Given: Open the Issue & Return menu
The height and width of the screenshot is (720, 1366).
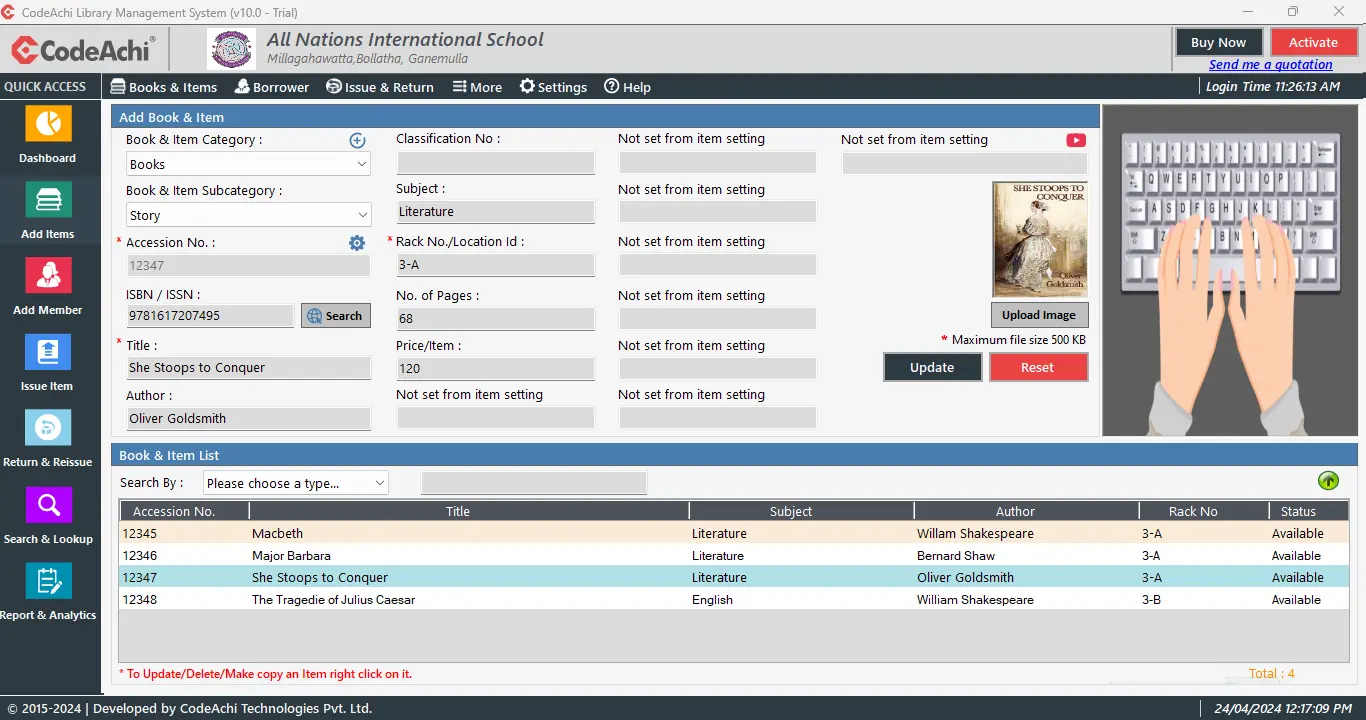Looking at the screenshot, I should 380,87.
